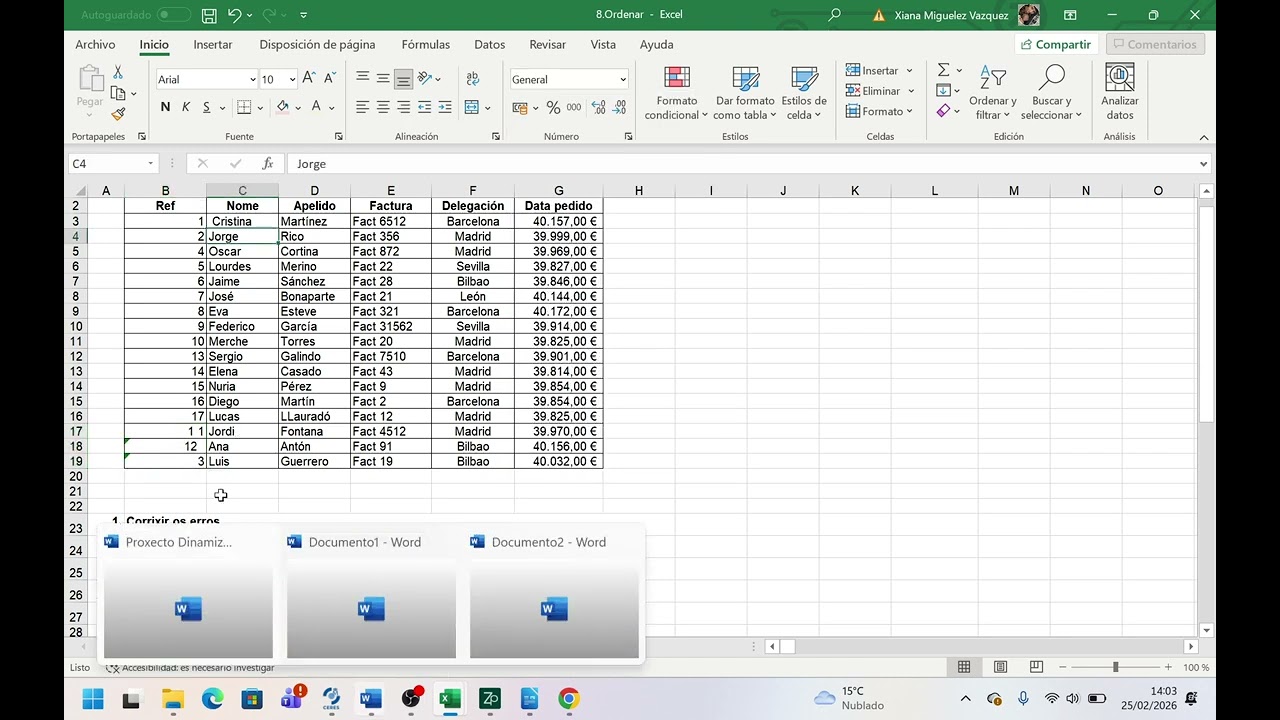Screen dimensions: 1280x720
Task: Toggle italic (K) formatting
Action: click(186, 107)
